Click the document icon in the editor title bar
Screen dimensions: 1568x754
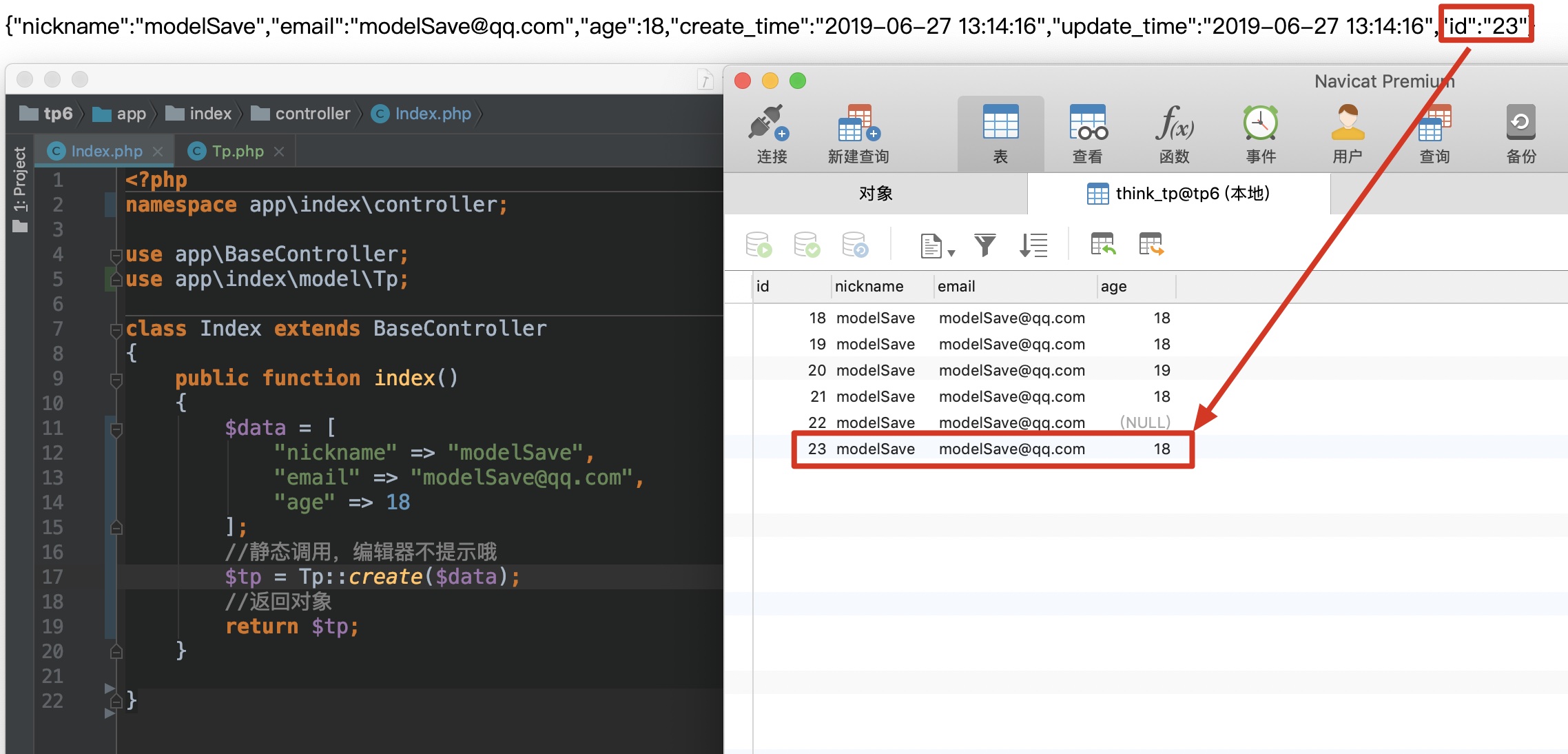coord(705,80)
